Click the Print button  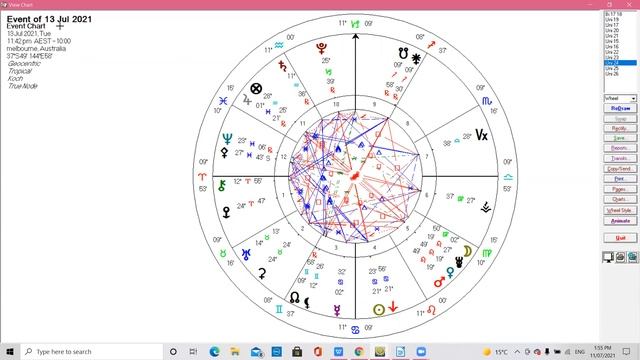pos(620,179)
